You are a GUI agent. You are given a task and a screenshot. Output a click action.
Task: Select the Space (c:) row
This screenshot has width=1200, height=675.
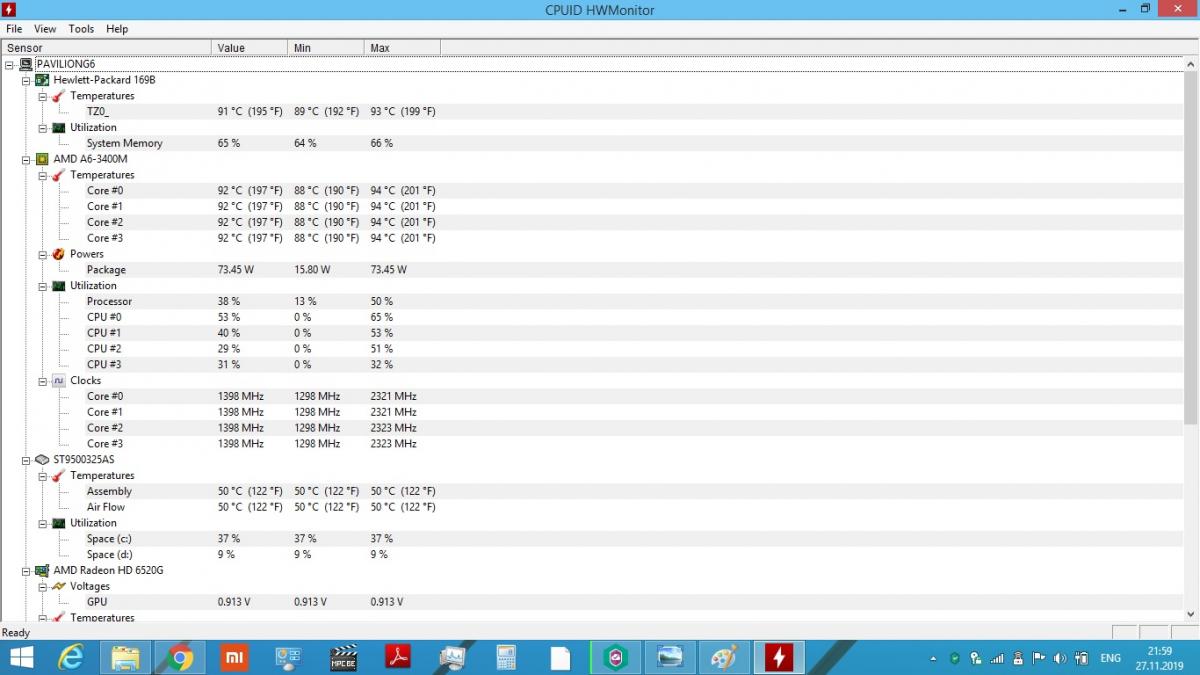click(592, 539)
